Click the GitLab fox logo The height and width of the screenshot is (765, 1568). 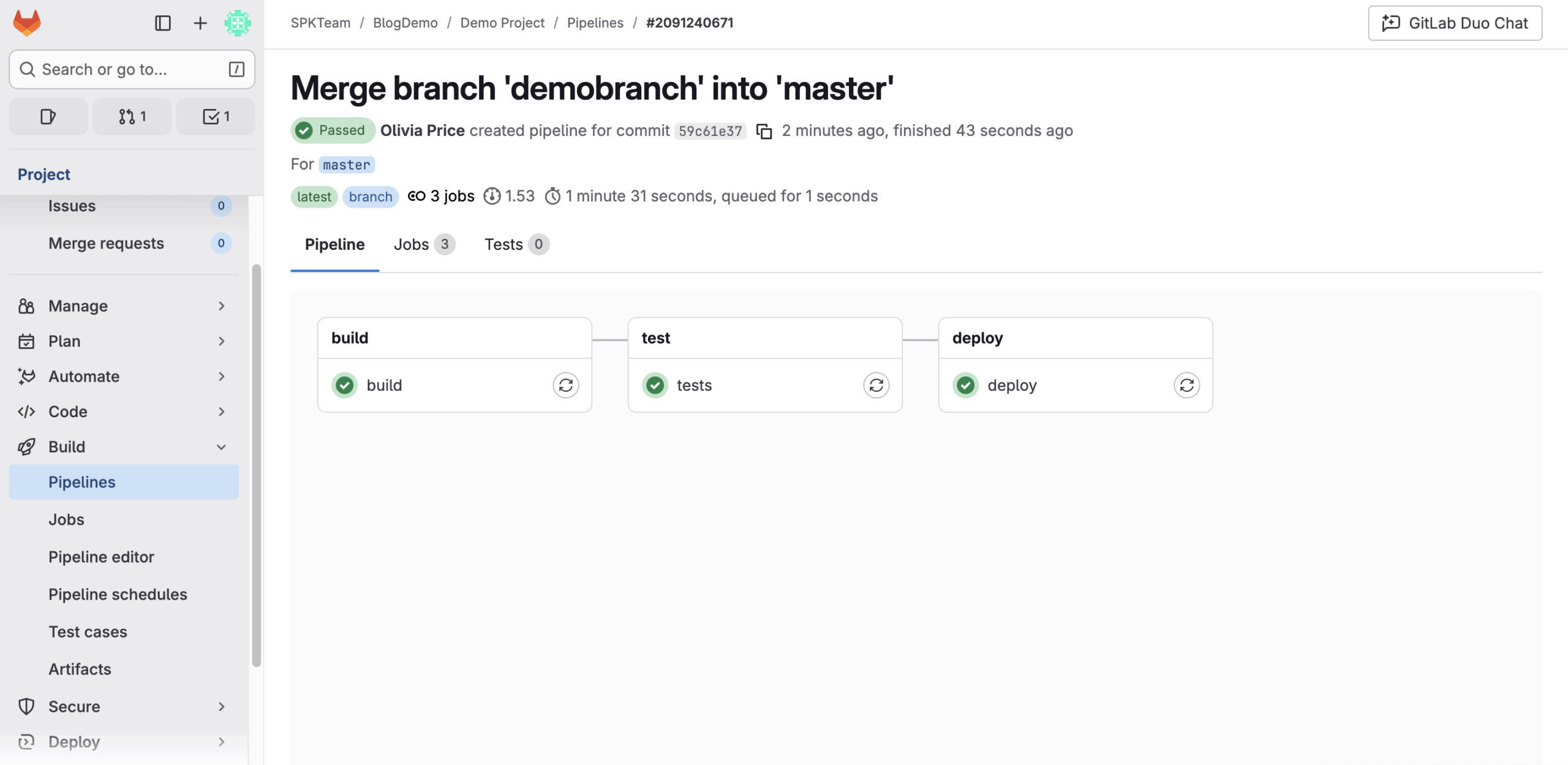[27, 23]
